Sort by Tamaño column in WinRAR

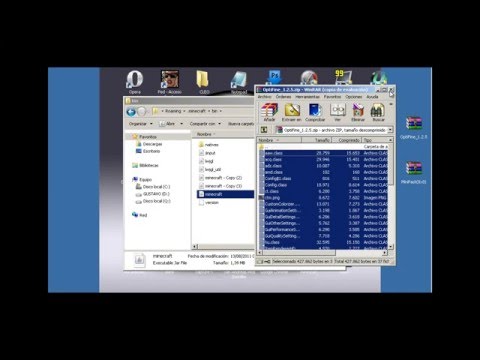316,140
